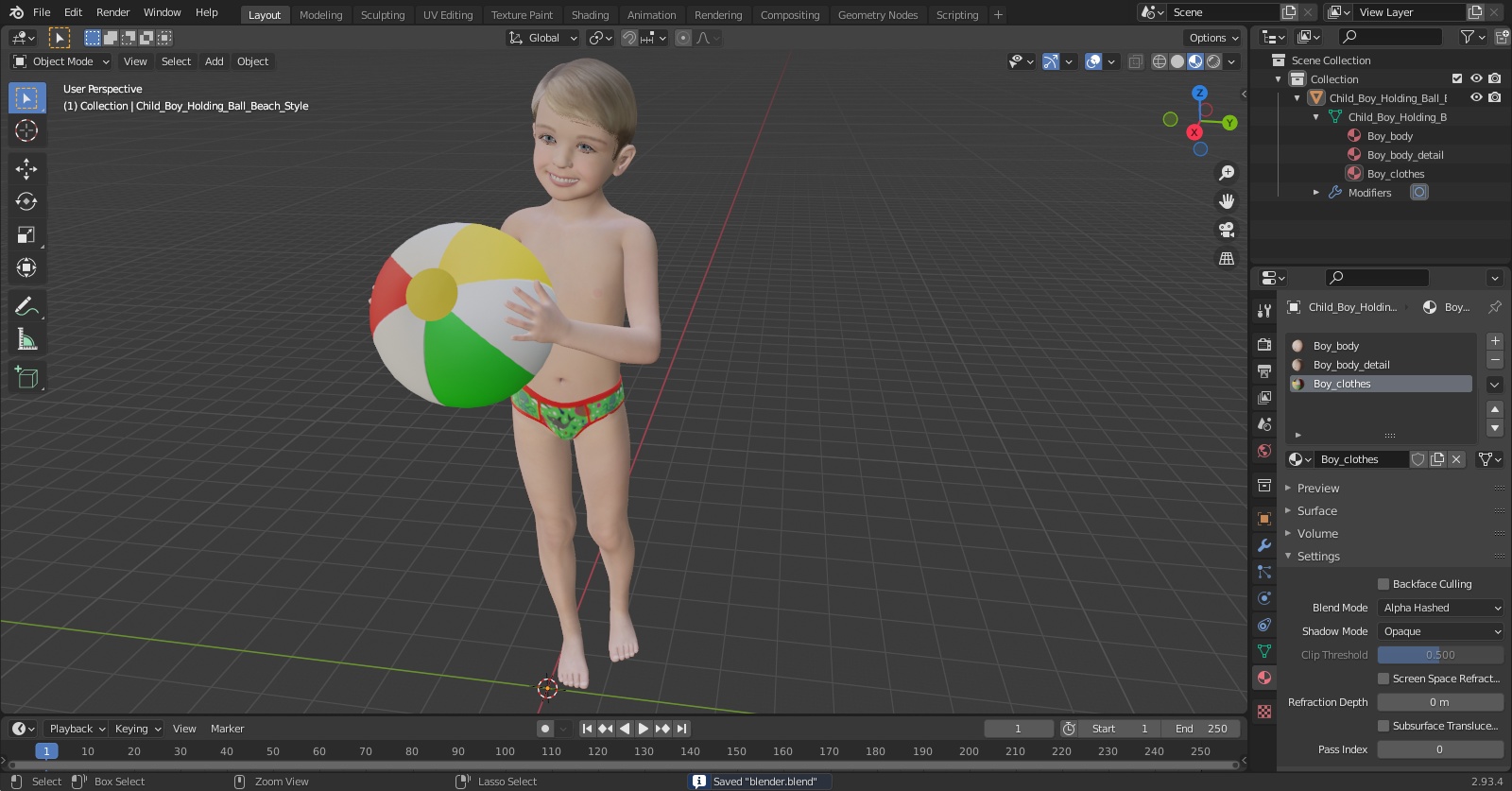Unlink Boy_clothes material with X button
The height and width of the screenshot is (791, 1512).
[x=1456, y=459]
